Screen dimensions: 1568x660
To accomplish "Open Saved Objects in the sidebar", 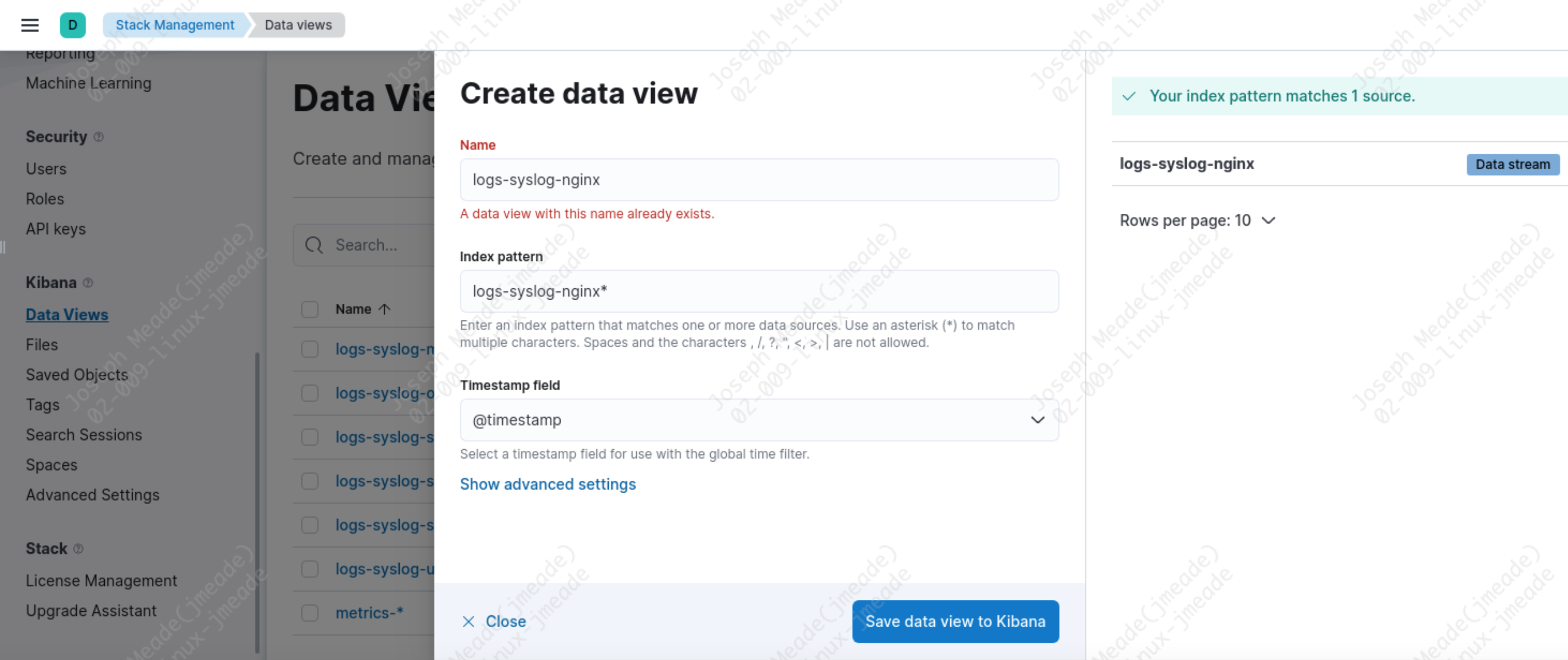I will pos(77,375).
